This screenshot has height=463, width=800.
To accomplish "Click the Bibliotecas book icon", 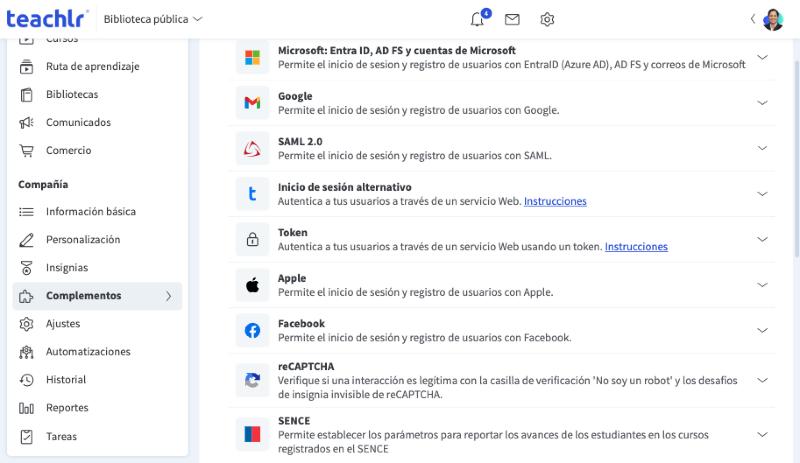I will tap(26, 94).
